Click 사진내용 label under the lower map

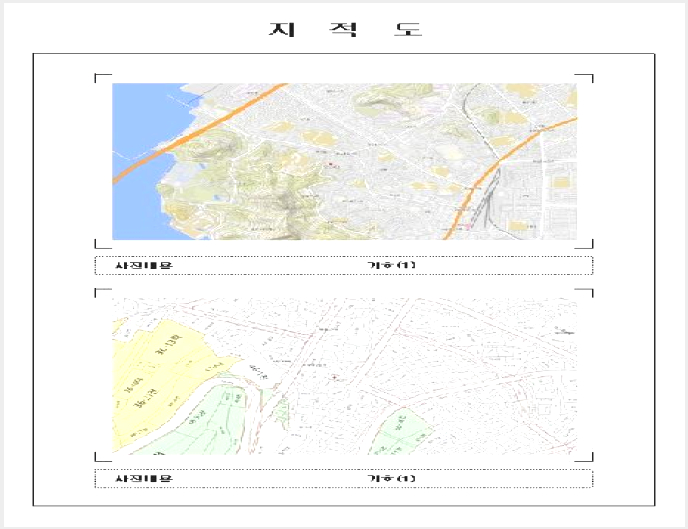(x=144, y=478)
